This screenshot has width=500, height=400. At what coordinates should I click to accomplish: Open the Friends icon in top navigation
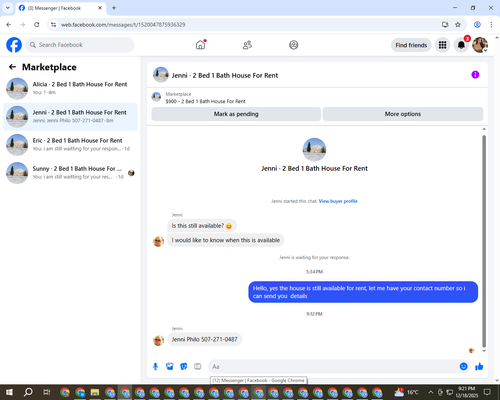pyautogui.click(x=247, y=45)
